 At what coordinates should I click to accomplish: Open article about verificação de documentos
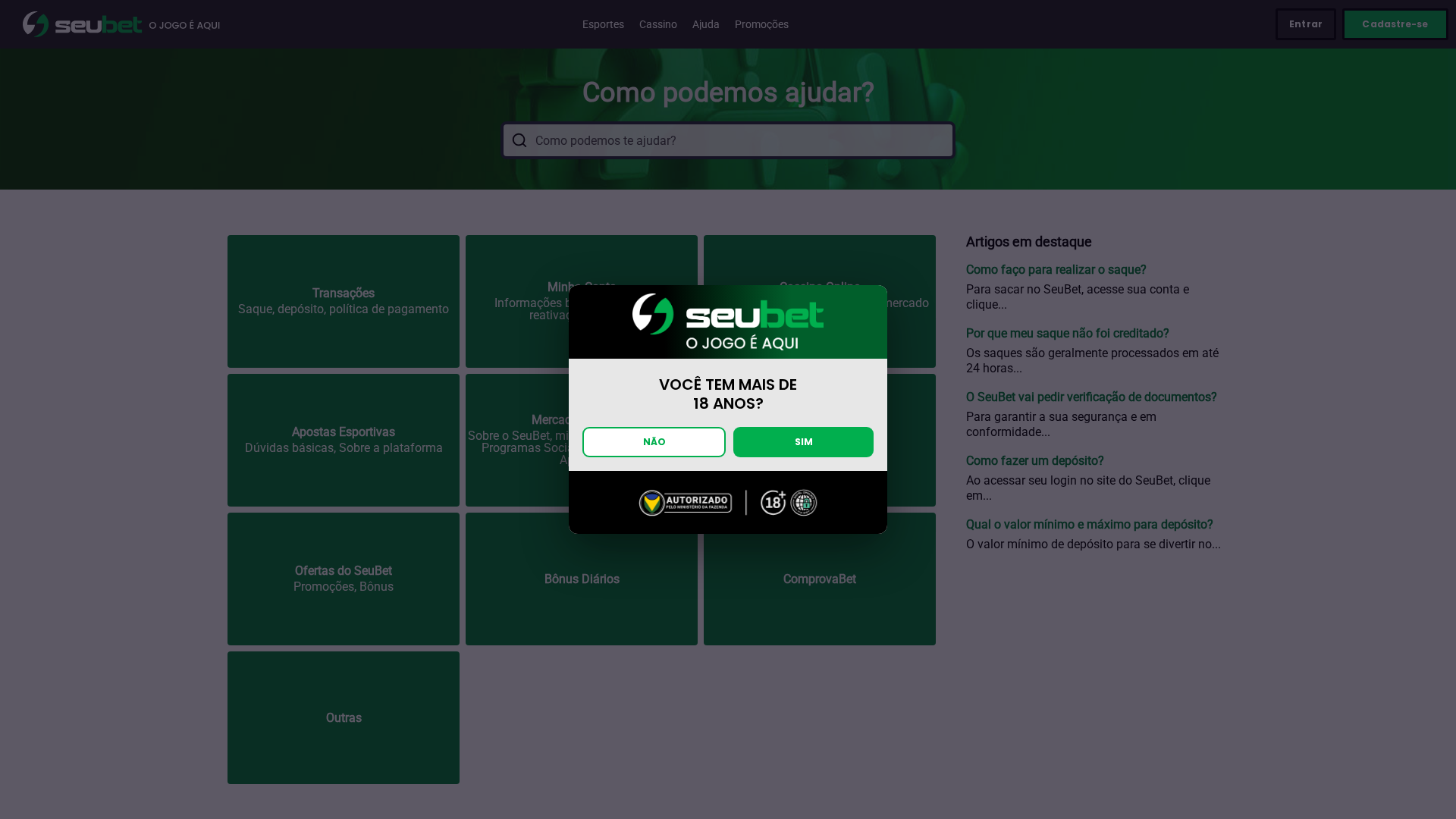(x=1091, y=397)
